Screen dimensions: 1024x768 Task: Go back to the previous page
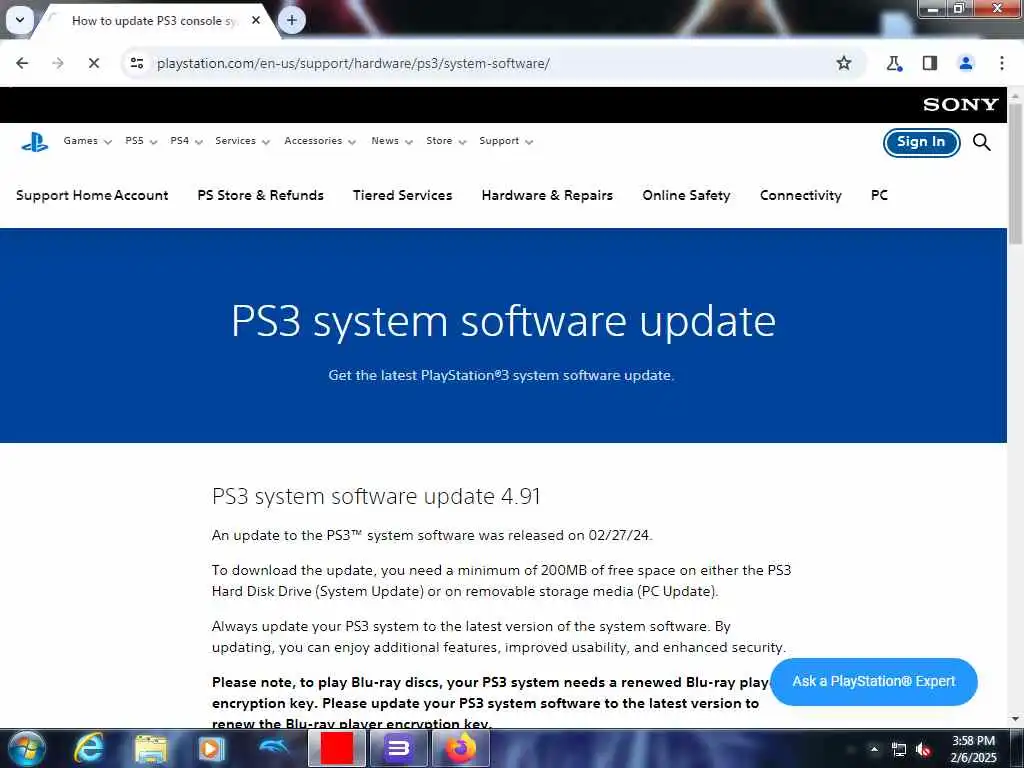[x=22, y=63]
